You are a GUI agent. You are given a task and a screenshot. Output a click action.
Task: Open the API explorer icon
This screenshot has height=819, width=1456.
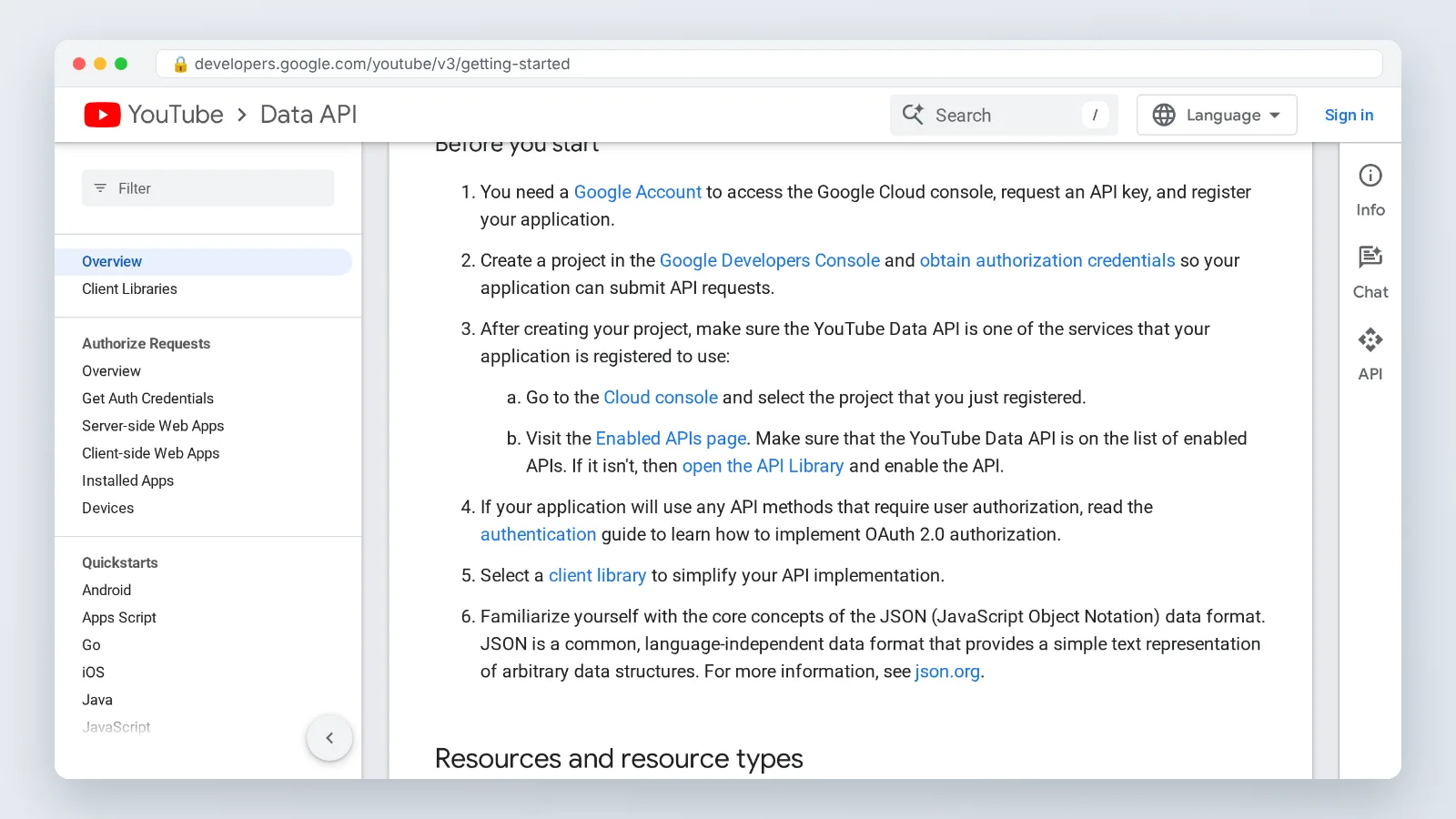pyautogui.click(x=1370, y=339)
